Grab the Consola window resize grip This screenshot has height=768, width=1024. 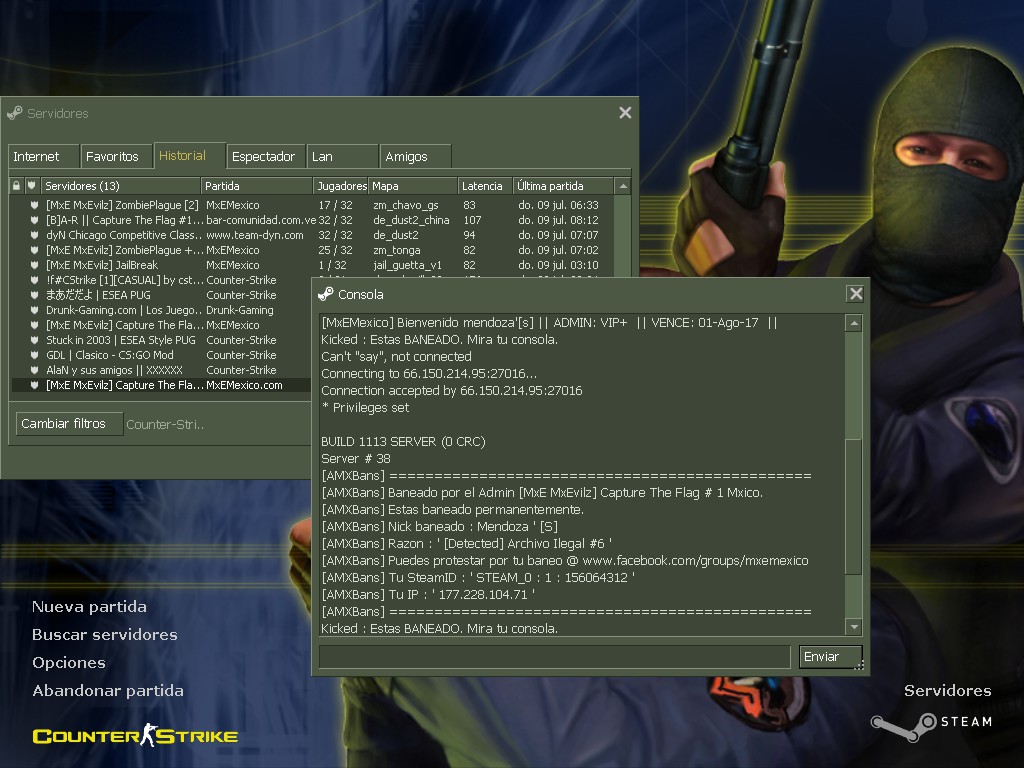(x=859, y=665)
